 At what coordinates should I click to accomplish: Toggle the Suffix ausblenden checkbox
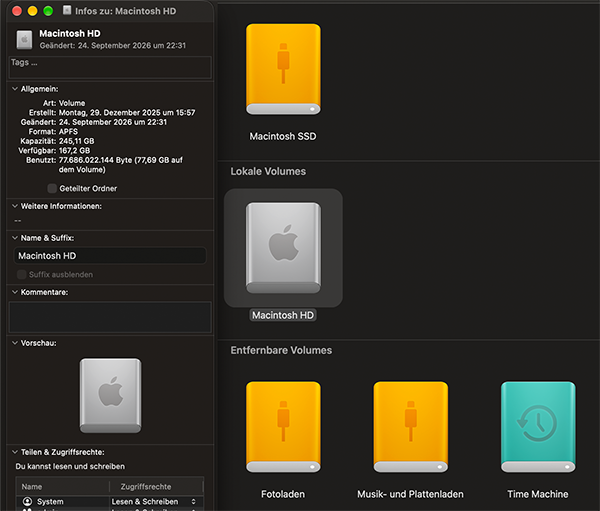tap(21, 274)
